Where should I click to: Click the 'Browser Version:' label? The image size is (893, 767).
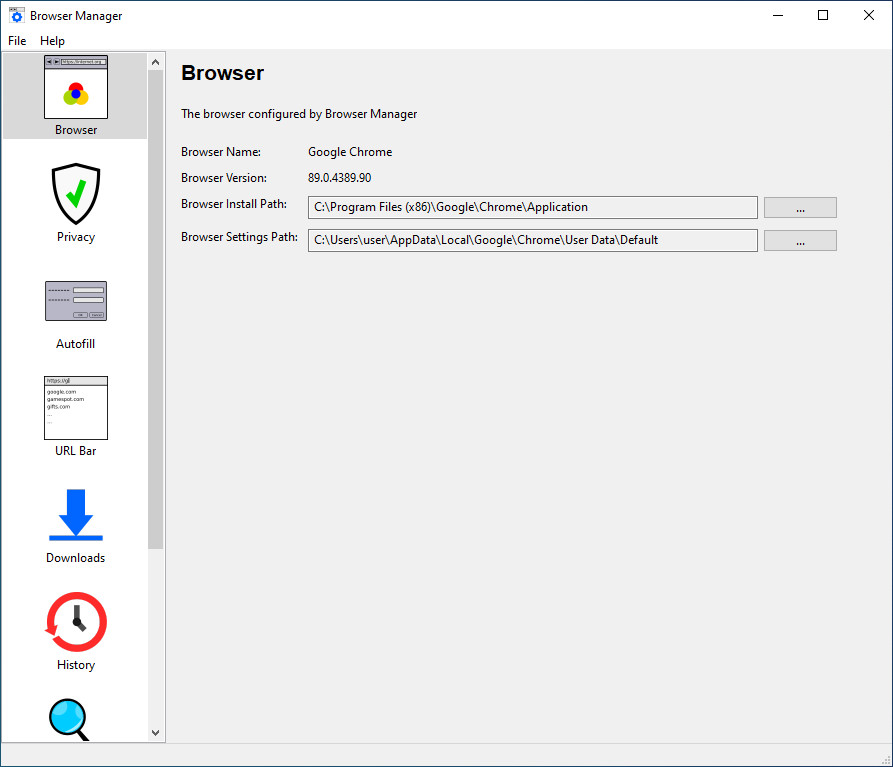224,178
